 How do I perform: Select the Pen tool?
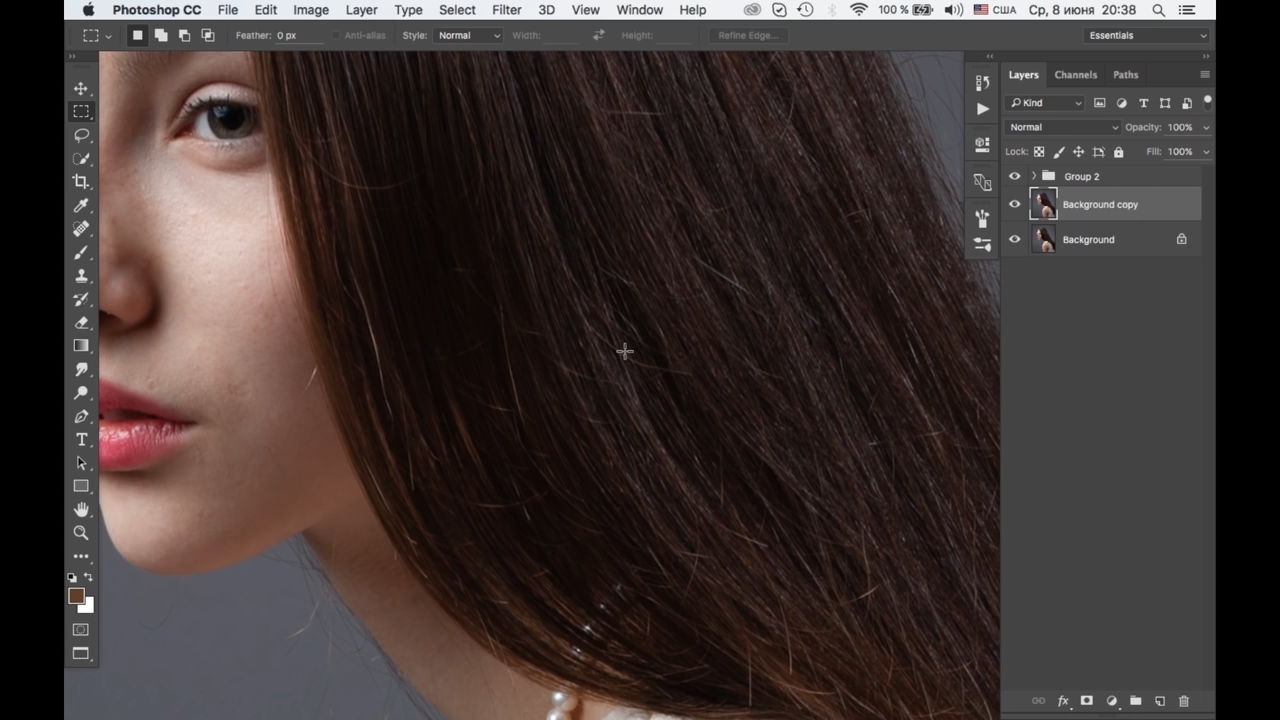(x=81, y=416)
